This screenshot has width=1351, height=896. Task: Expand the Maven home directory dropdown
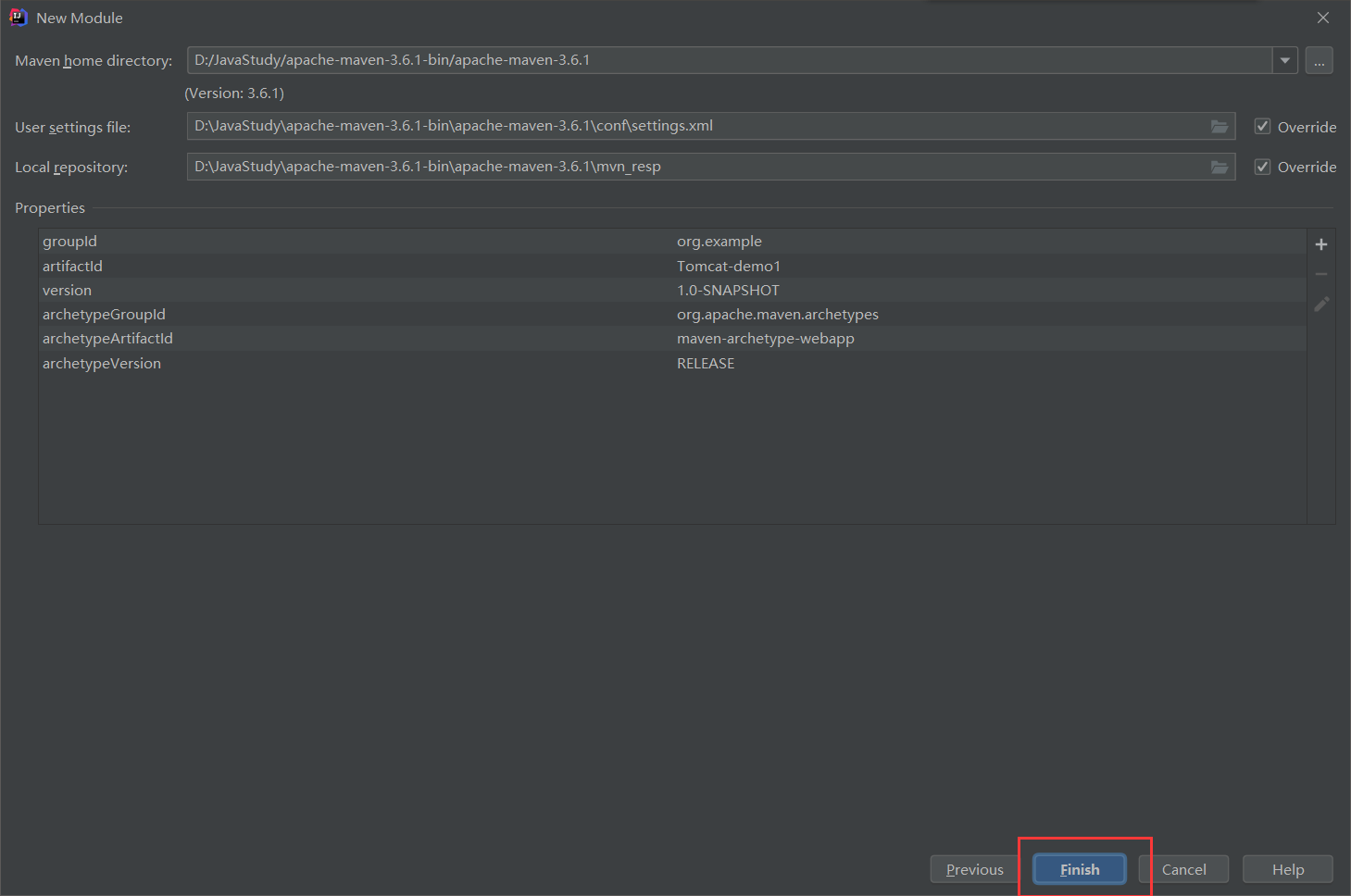[x=1284, y=60]
